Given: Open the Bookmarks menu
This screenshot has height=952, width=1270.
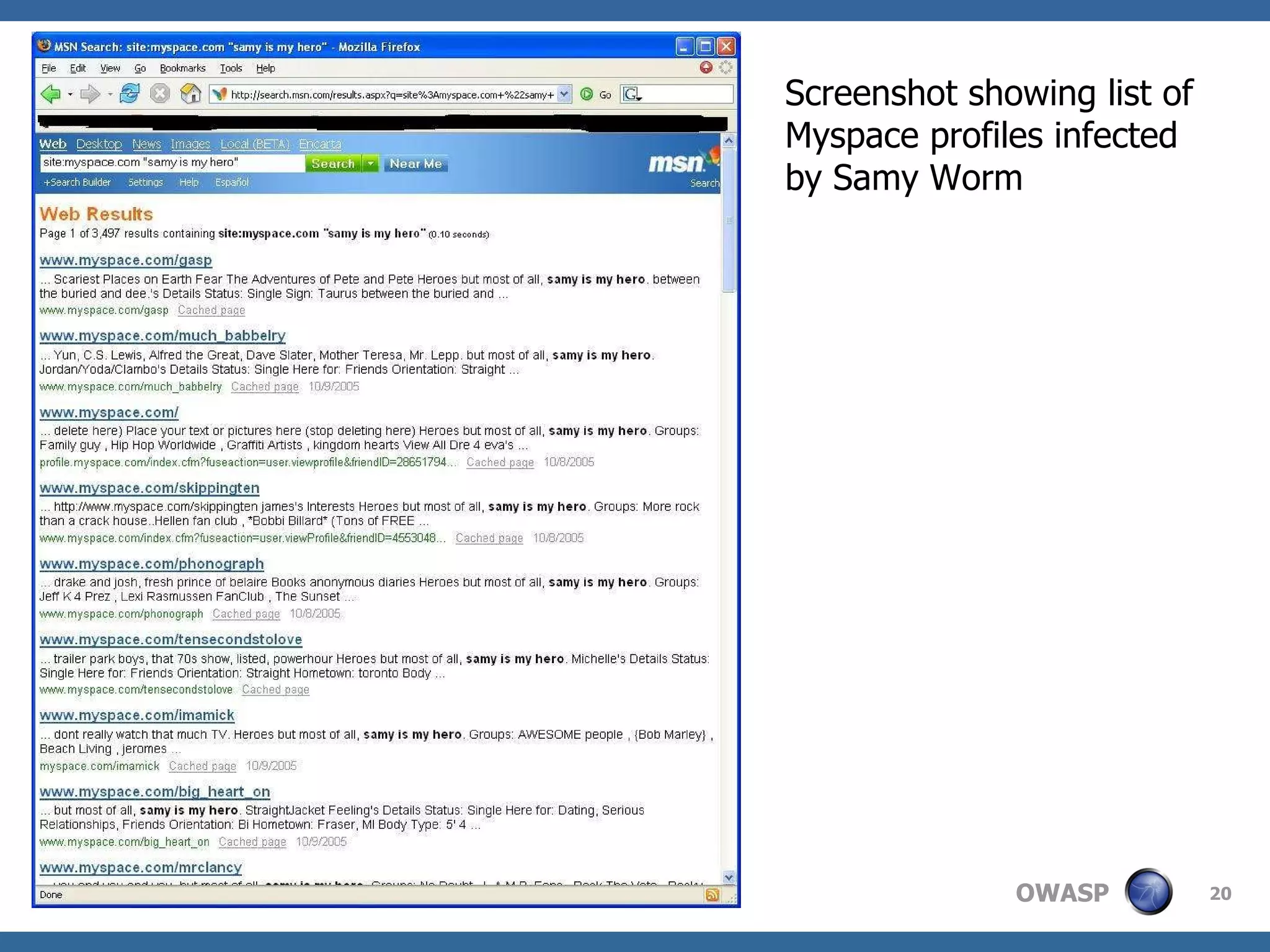Looking at the screenshot, I should click(182, 68).
